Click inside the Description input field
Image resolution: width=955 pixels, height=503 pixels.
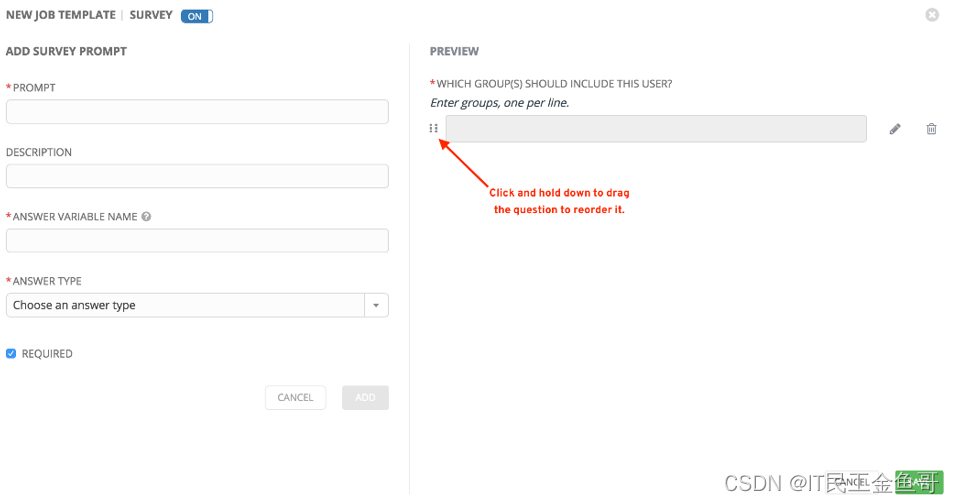coord(197,176)
